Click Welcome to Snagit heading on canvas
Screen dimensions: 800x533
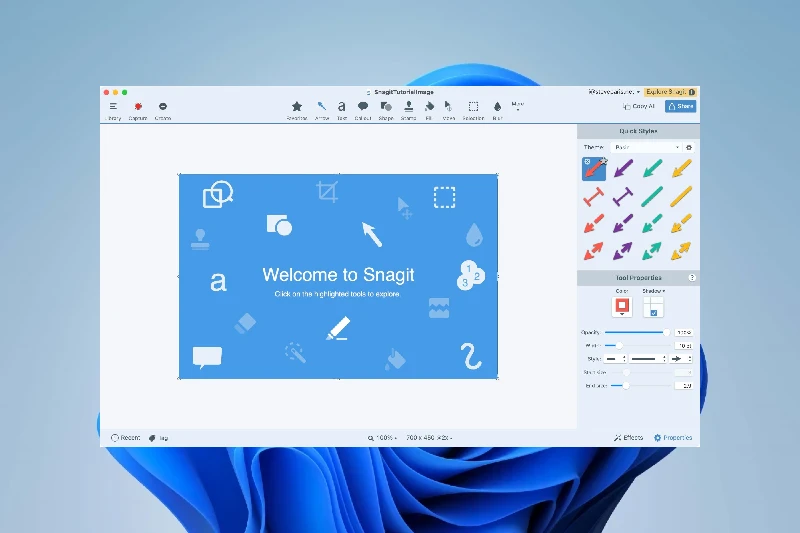pyautogui.click(x=338, y=275)
